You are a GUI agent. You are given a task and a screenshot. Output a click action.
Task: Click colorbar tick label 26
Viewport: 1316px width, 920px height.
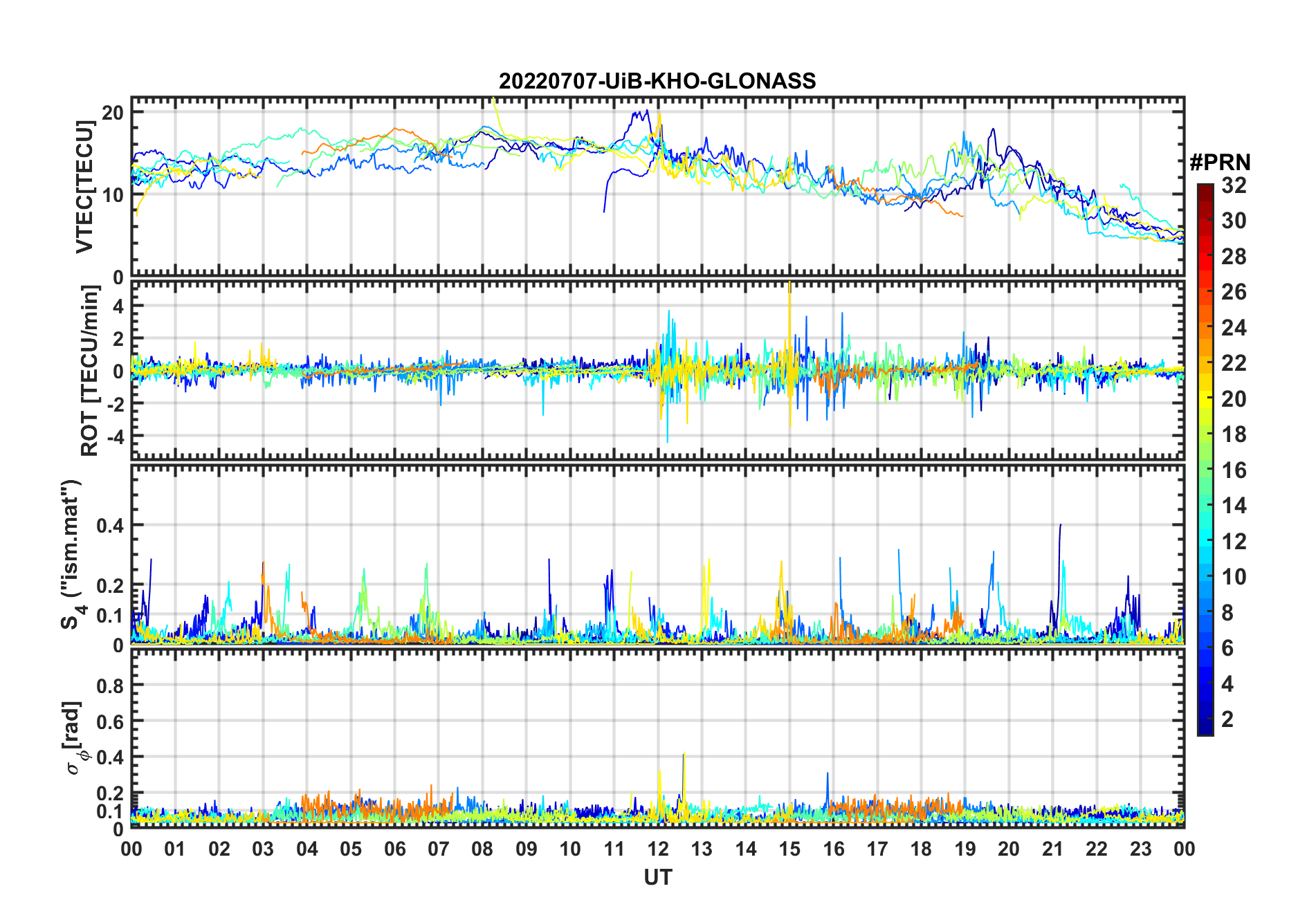[x=1234, y=292]
